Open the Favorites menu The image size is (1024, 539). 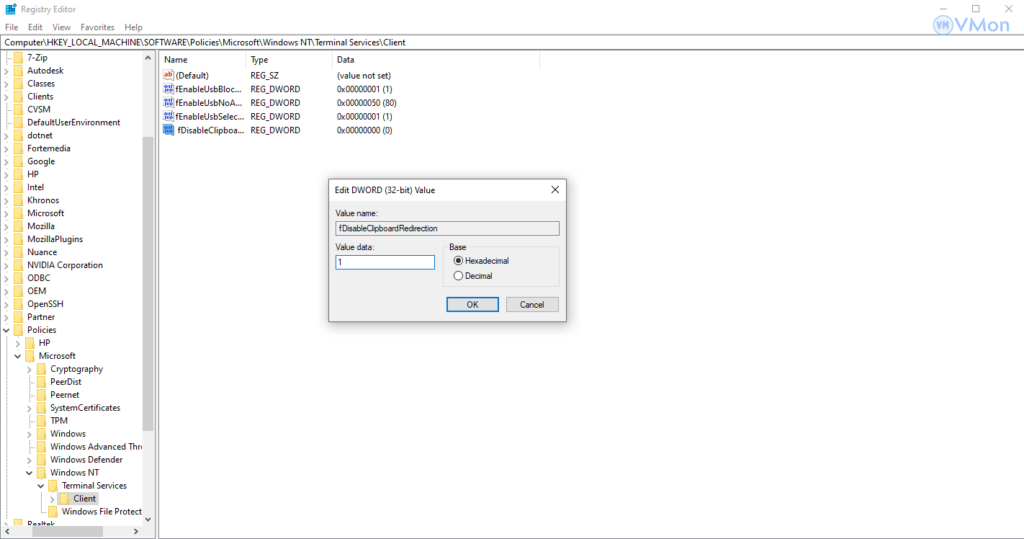(x=97, y=27)
